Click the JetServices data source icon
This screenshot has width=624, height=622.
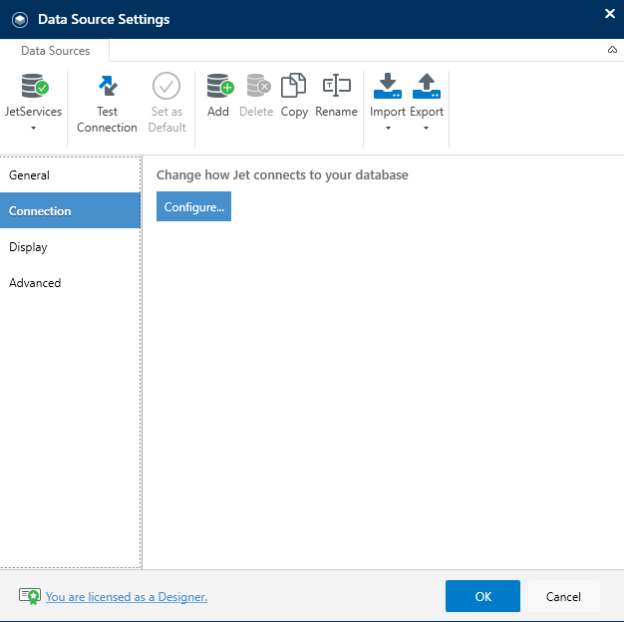(35, 86)
